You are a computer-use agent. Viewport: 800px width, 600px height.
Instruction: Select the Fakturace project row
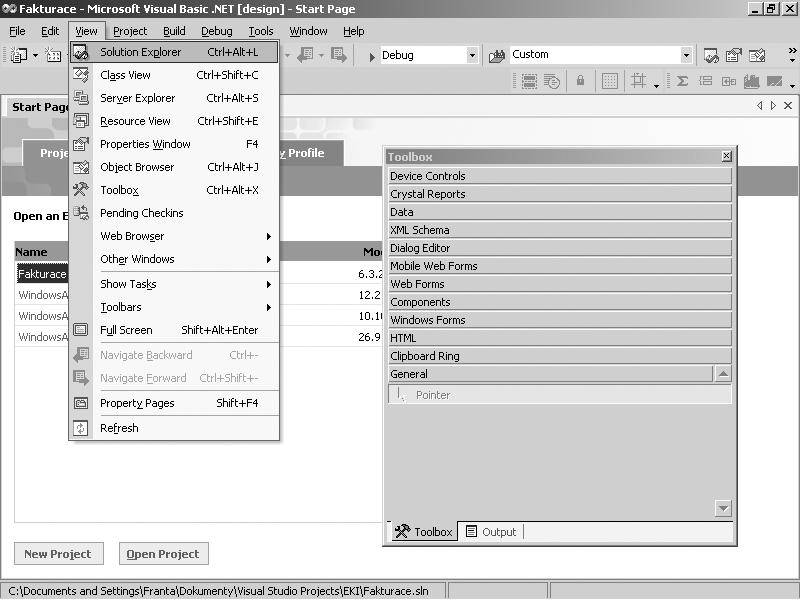(x=42, y=274)
